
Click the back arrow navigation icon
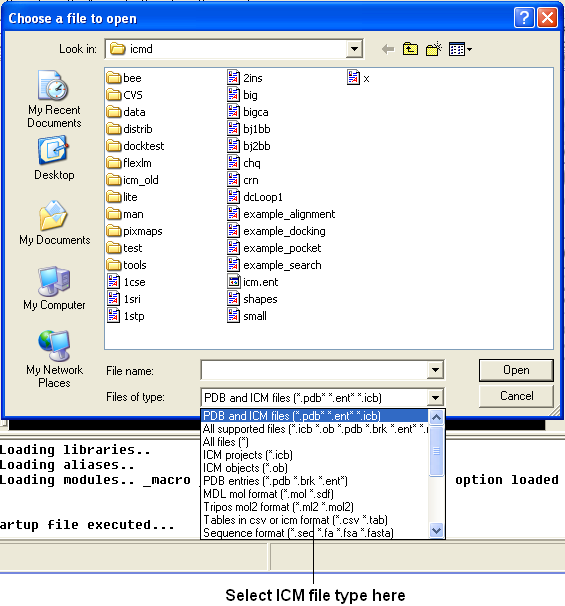(x=388, y=49)
